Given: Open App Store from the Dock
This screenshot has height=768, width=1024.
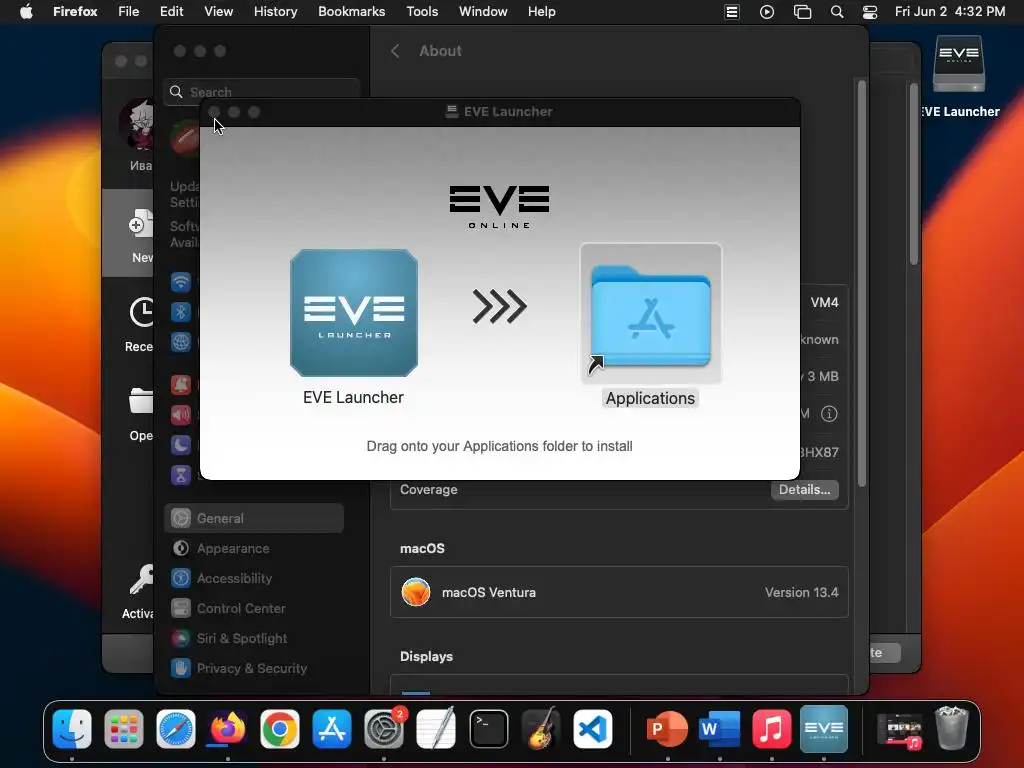Looking at the screenshot, I should tap(332, 729).
